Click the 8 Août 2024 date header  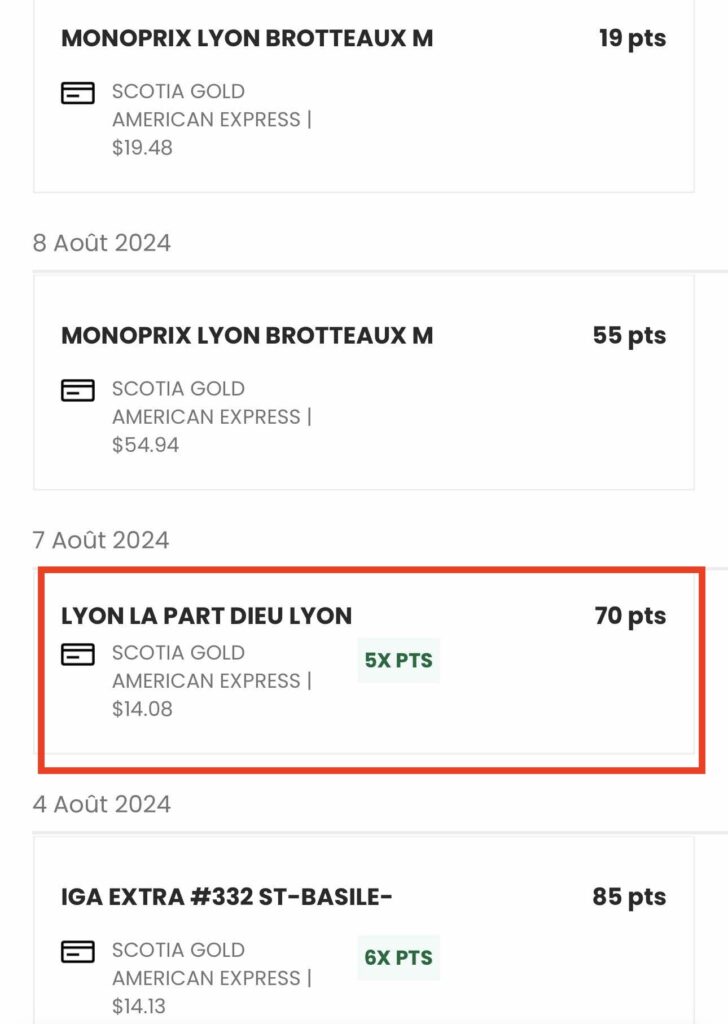click(x=102, y=243)
